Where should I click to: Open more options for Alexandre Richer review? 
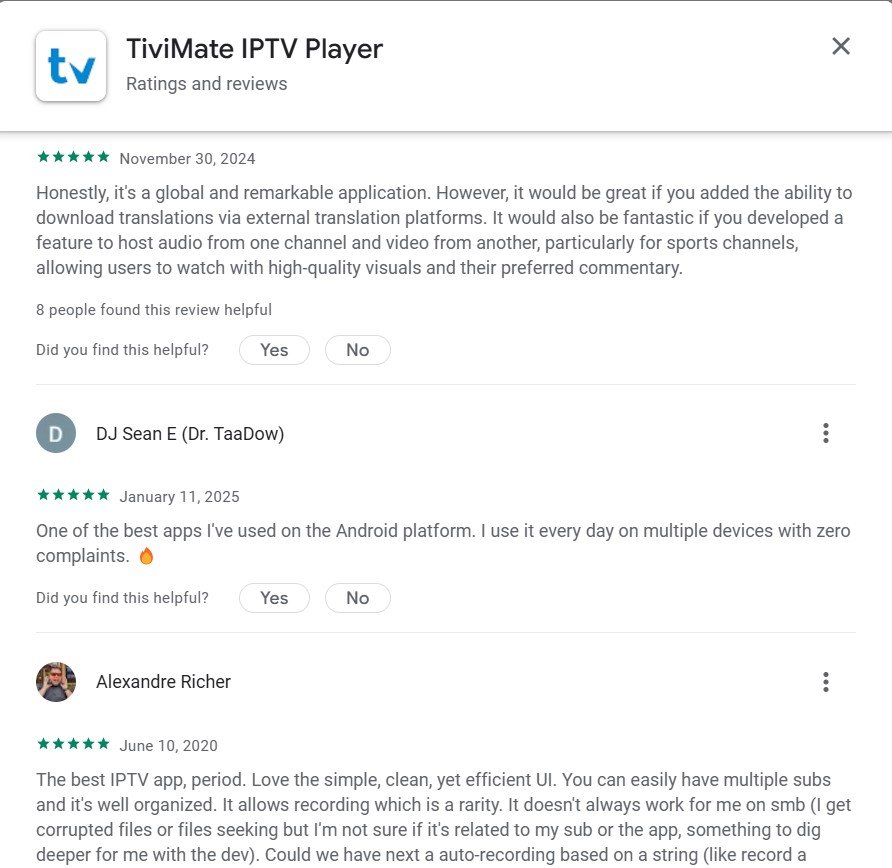825,681
